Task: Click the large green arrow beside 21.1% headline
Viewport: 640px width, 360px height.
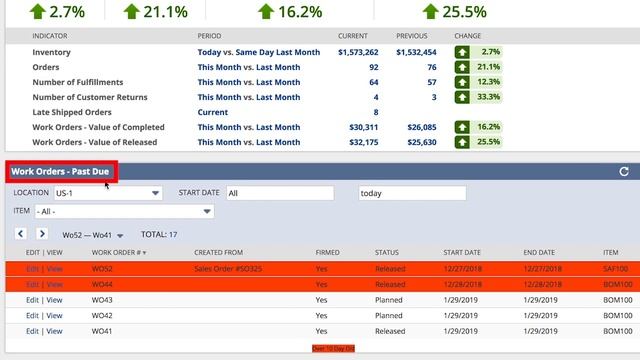Action: pos(131,11)
